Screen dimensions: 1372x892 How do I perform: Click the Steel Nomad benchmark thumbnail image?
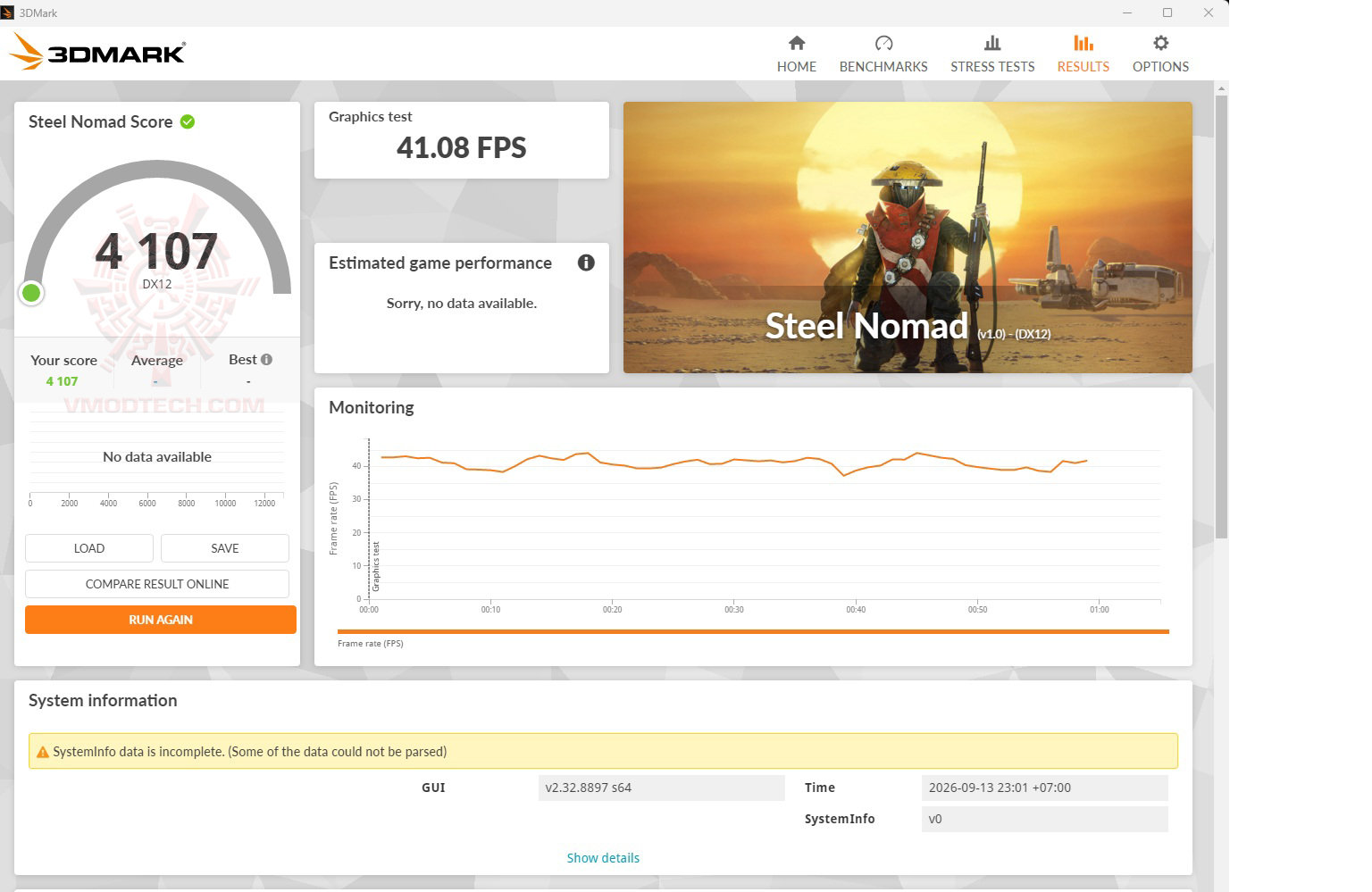point(908,238)
